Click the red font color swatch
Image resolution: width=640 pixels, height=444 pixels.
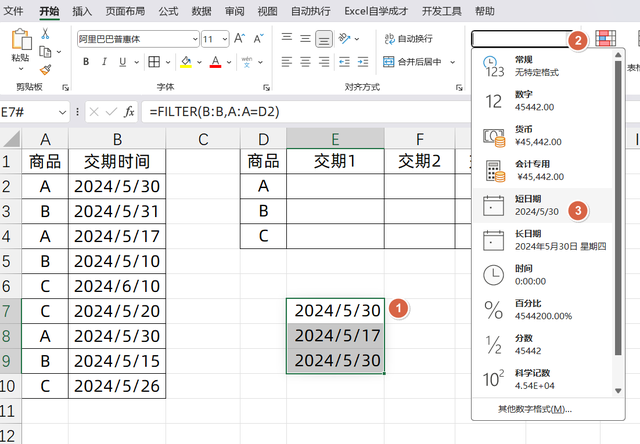215,62
